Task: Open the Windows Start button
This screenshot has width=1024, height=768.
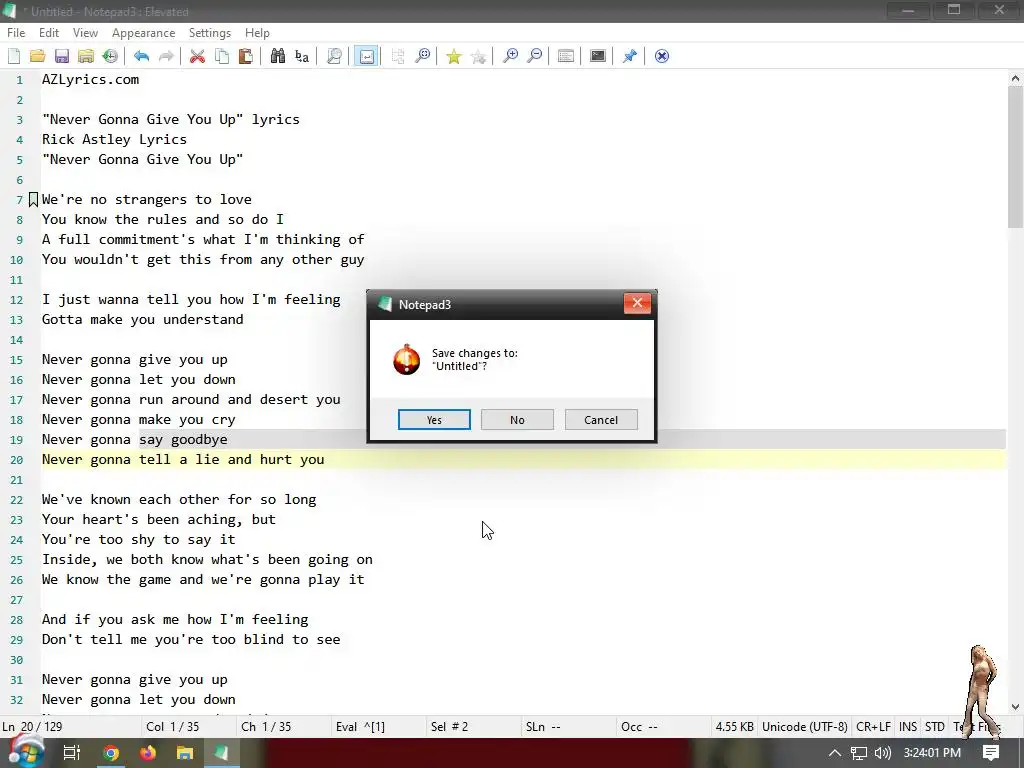Action: [x=26, y=752]
